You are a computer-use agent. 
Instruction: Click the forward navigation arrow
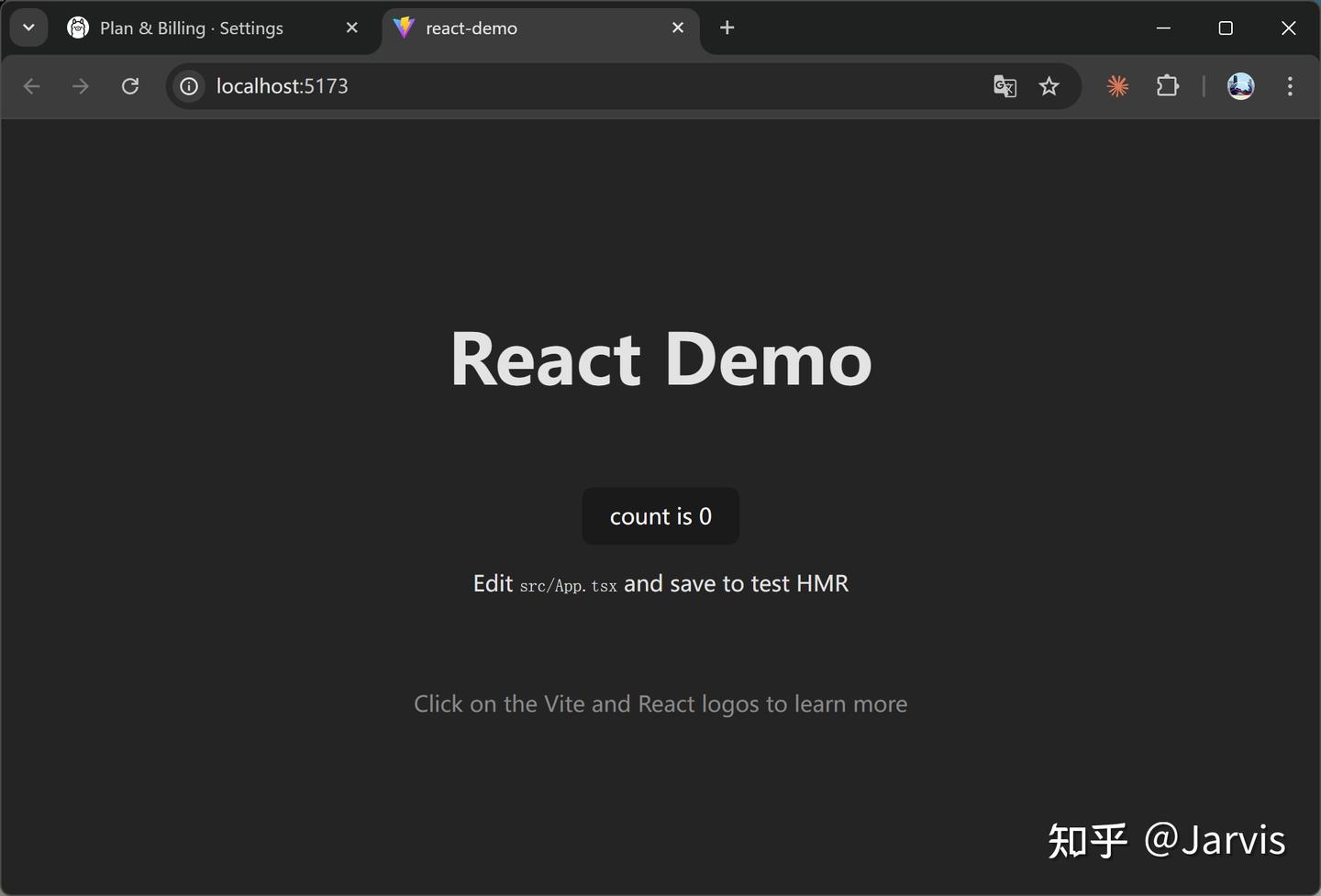[81, 86]
